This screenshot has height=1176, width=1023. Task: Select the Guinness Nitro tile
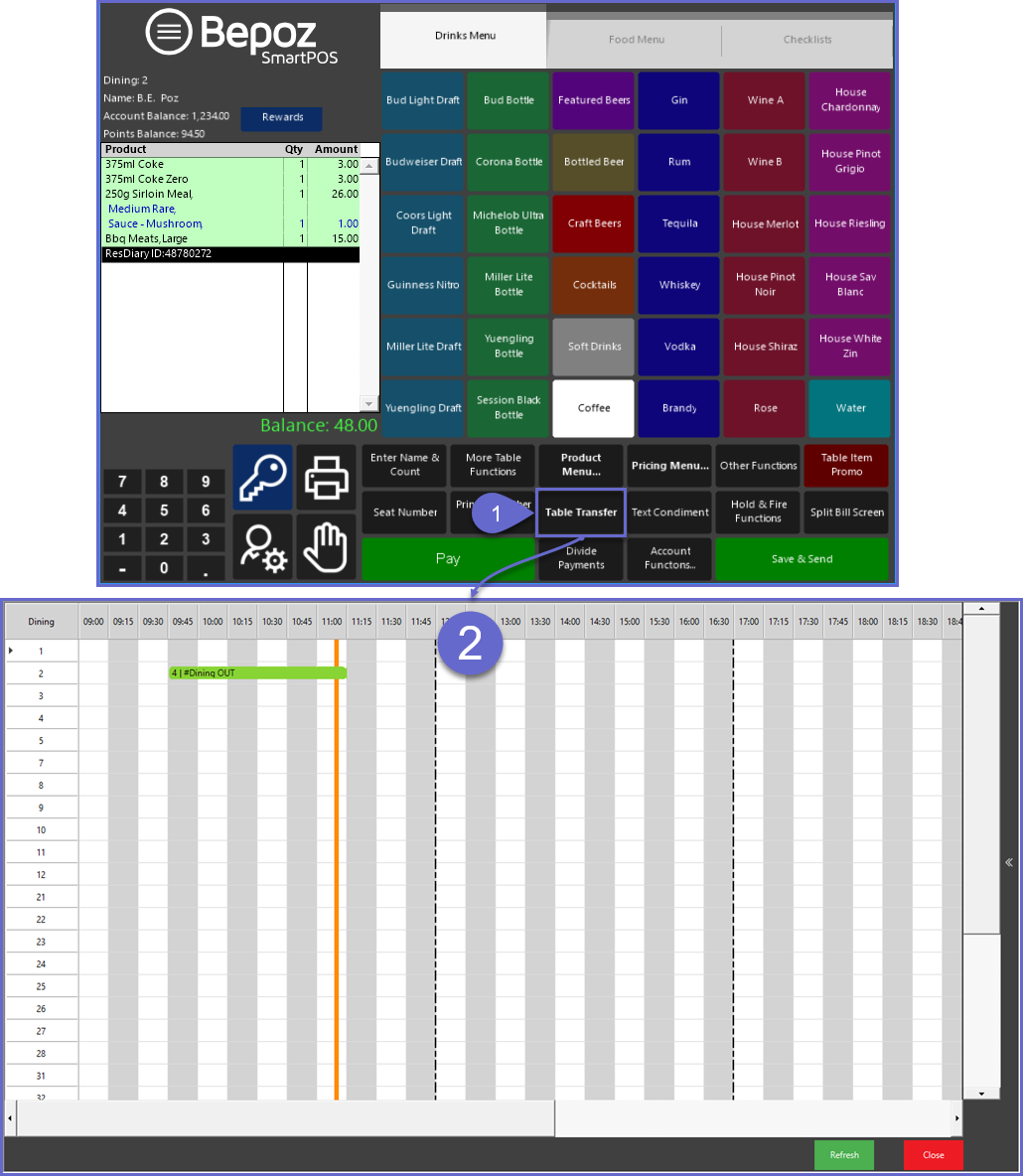pos(423,285)
